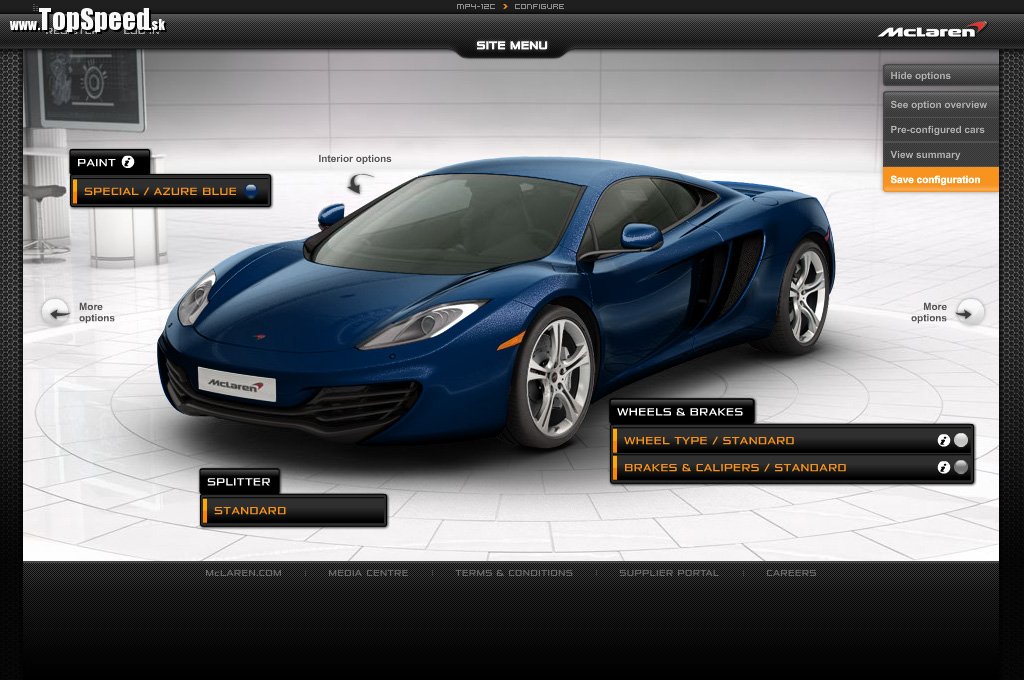
Task: Click Configure breadcrumb
Action: point(539,7)
